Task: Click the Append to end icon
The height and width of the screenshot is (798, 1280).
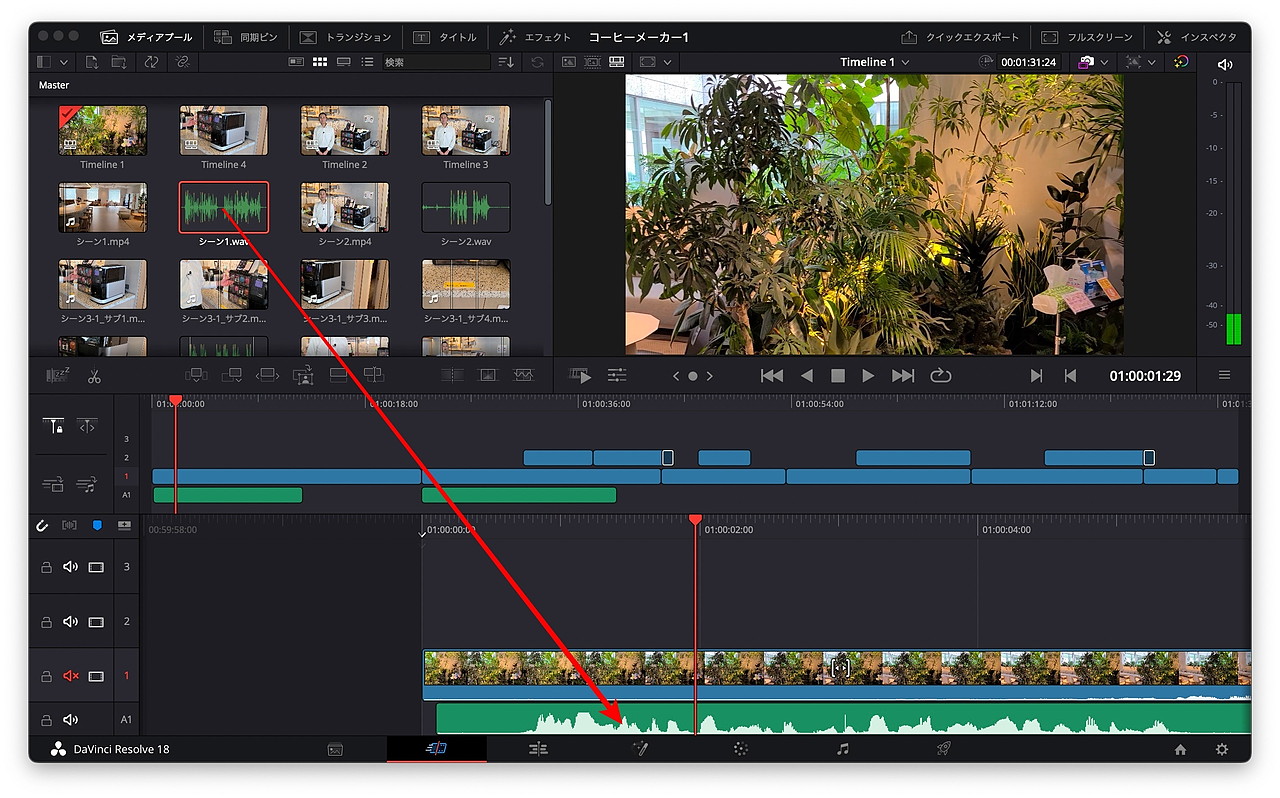Action: click(x=232, y=375)
